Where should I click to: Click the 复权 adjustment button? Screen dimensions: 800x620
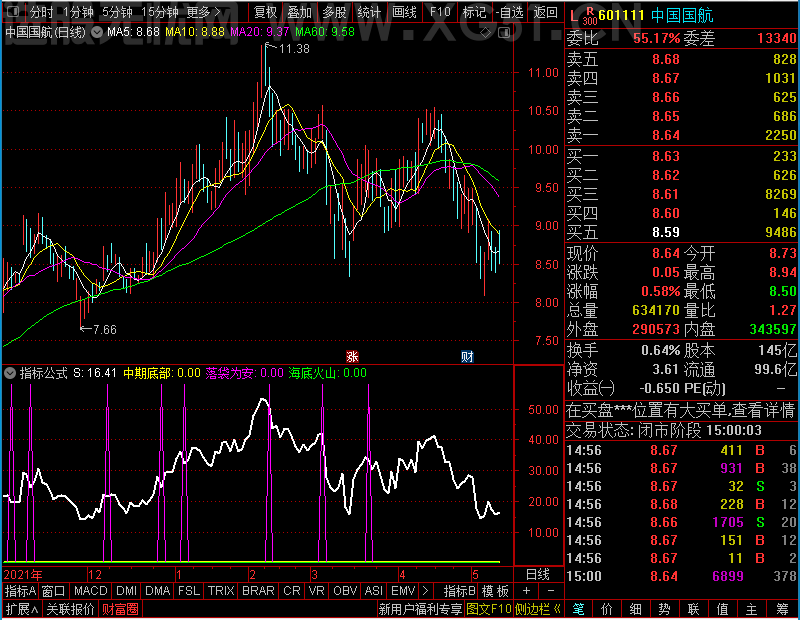coord(265,12)
